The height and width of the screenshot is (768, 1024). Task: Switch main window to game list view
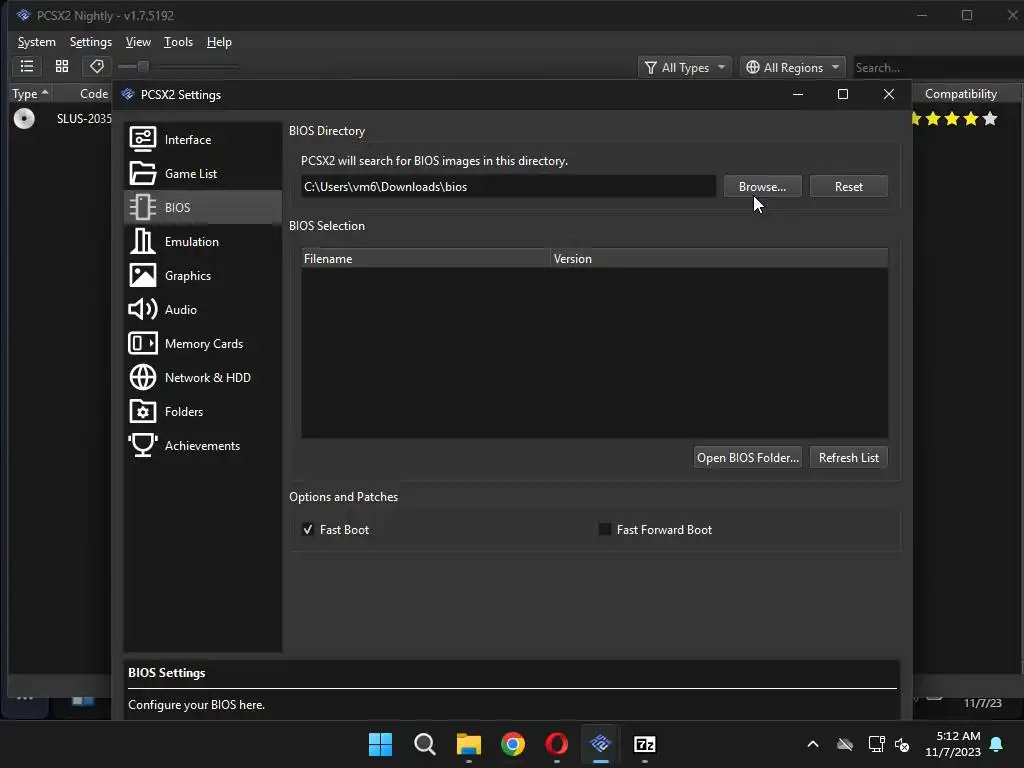tap(27, 66)
